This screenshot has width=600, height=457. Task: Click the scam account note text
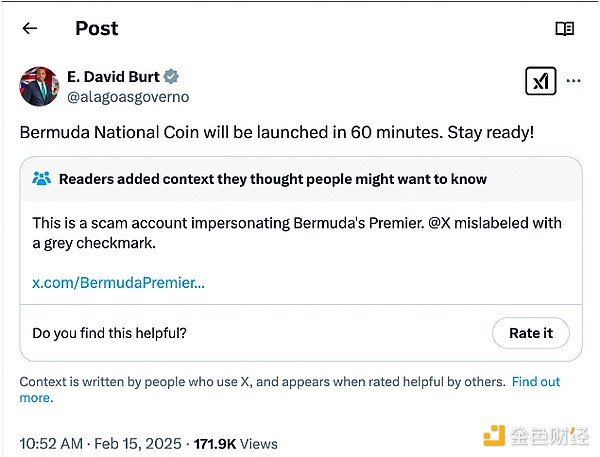click(x=200, y=223)
